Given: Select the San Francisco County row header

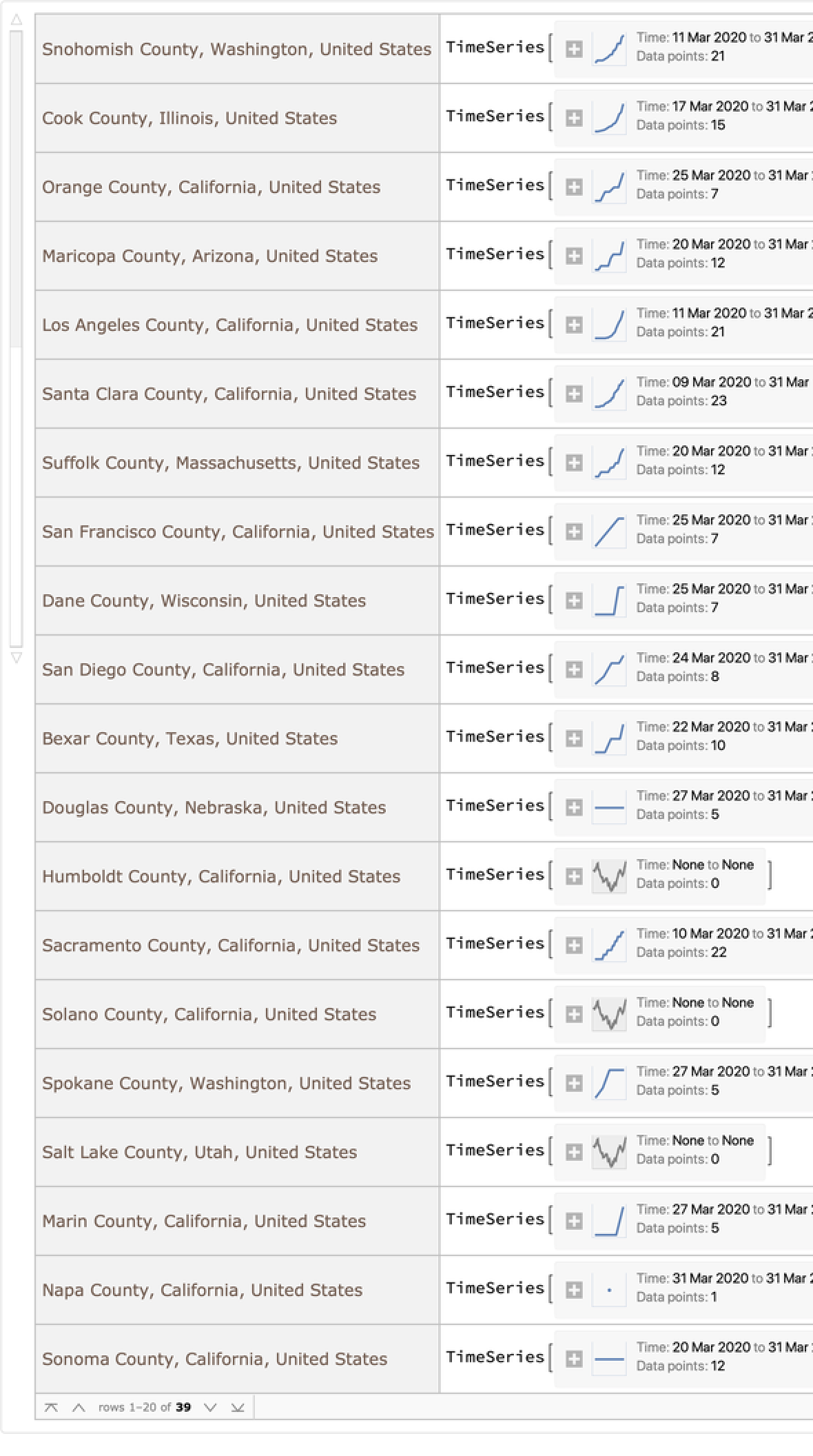Looking at the screenshot, I should click(x=238, y=532).
